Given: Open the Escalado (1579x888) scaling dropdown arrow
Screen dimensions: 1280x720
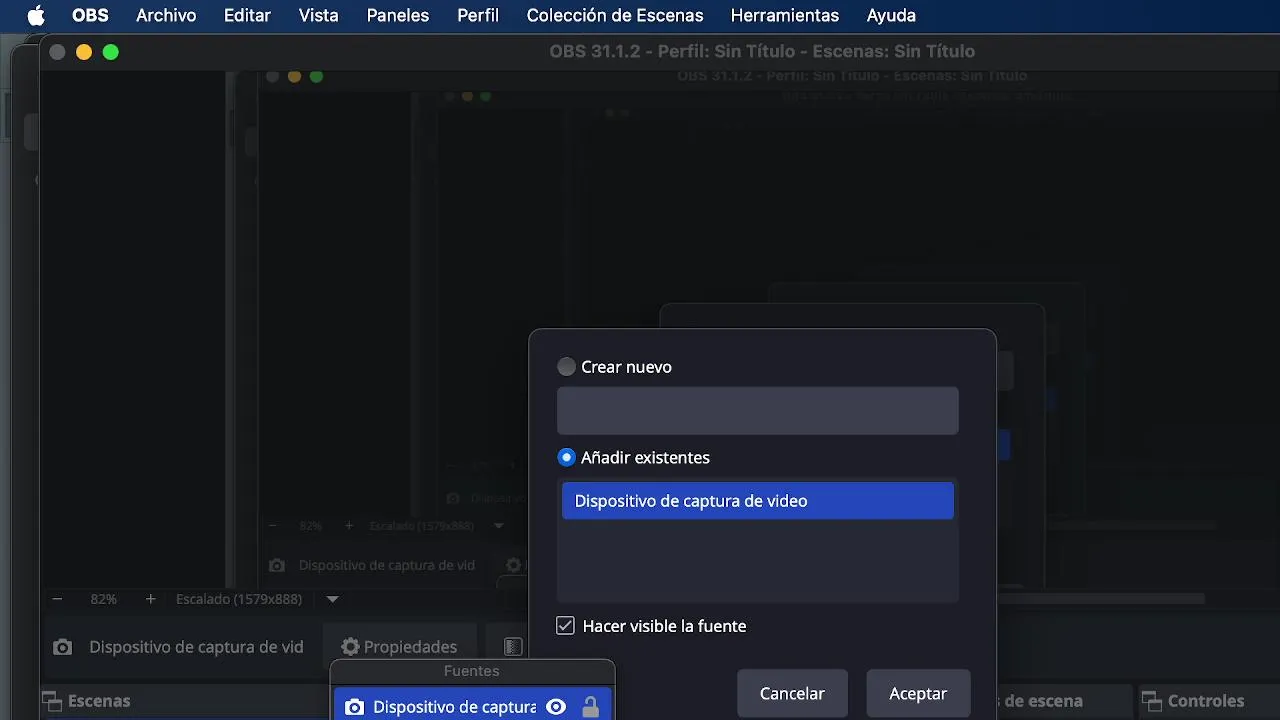Looking at the screenshot, I should click(333, 599).
